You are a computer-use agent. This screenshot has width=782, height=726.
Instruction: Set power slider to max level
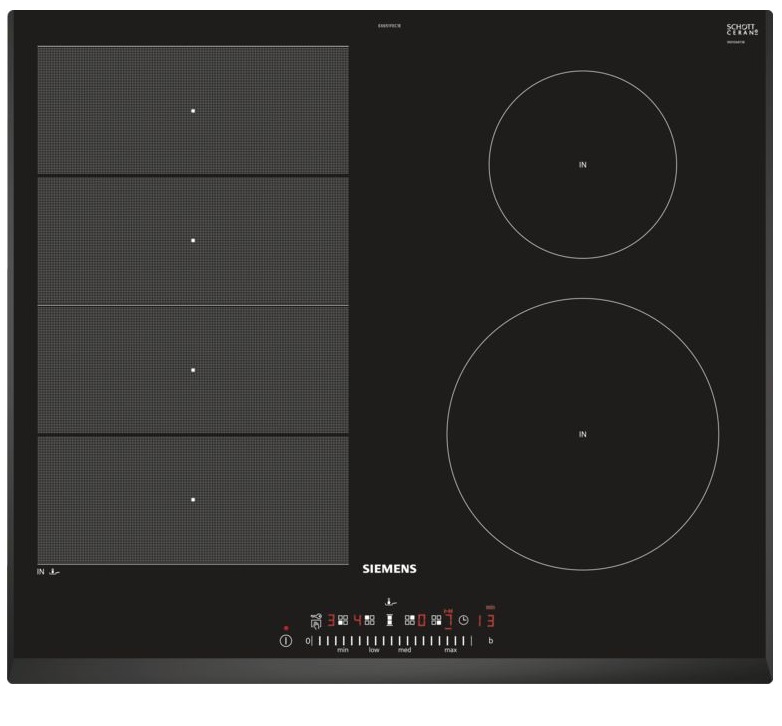click(451, 641)
